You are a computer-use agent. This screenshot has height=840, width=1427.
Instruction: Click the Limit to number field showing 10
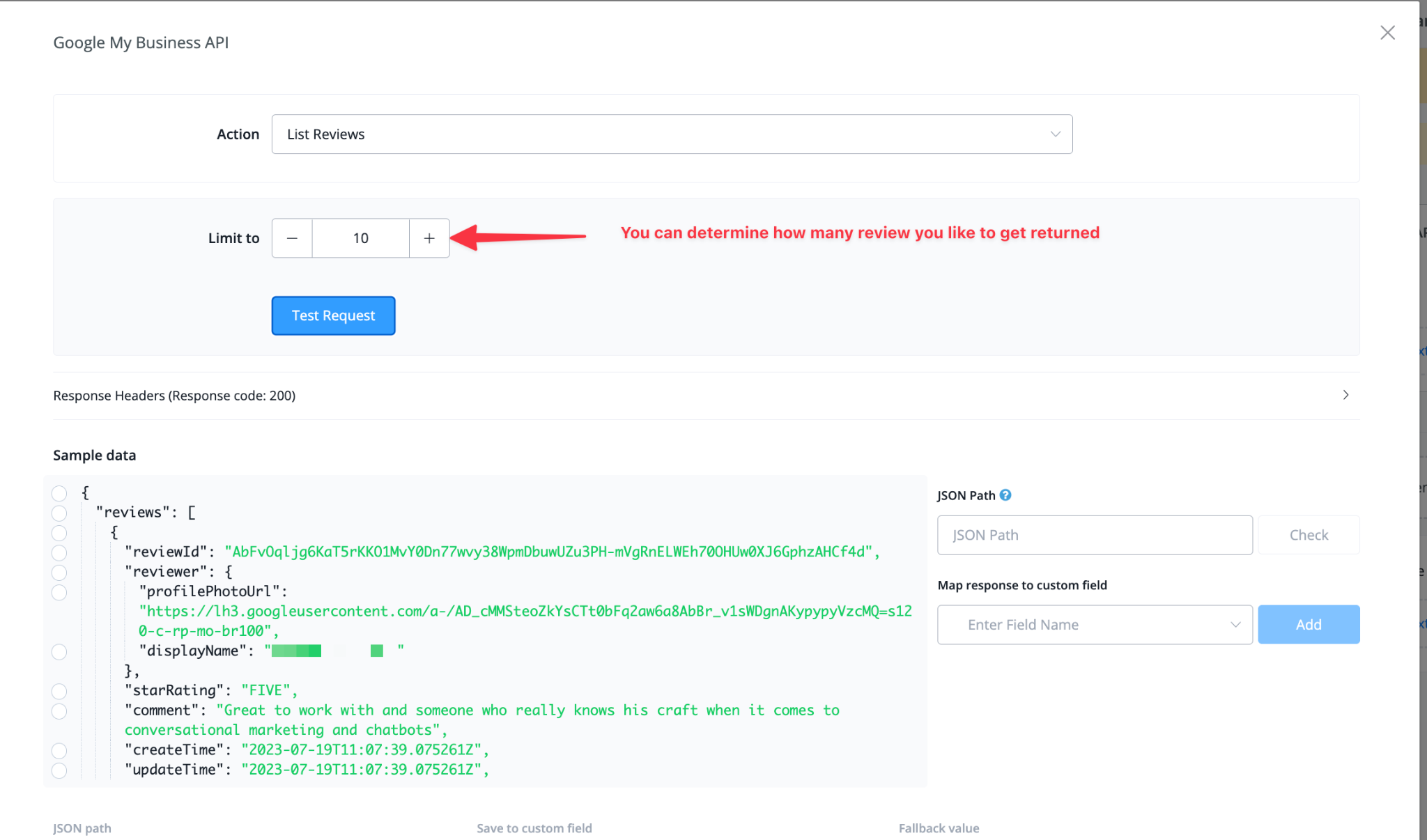pos(361,238)
